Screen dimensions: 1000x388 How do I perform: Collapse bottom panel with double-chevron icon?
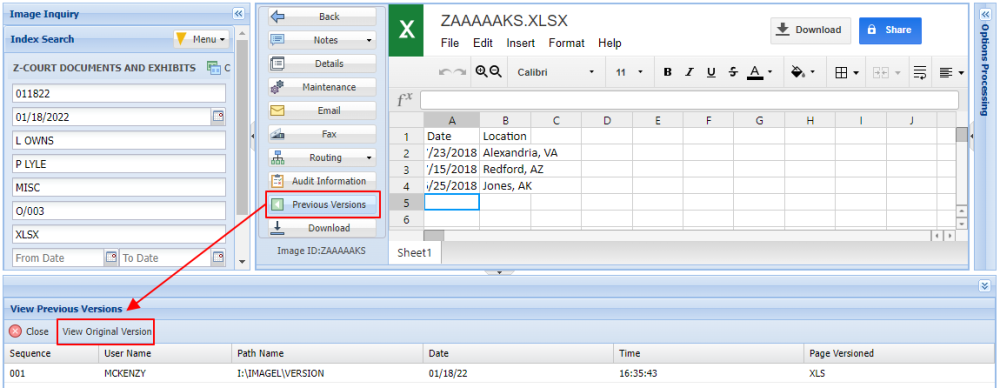tap(984, 286)
